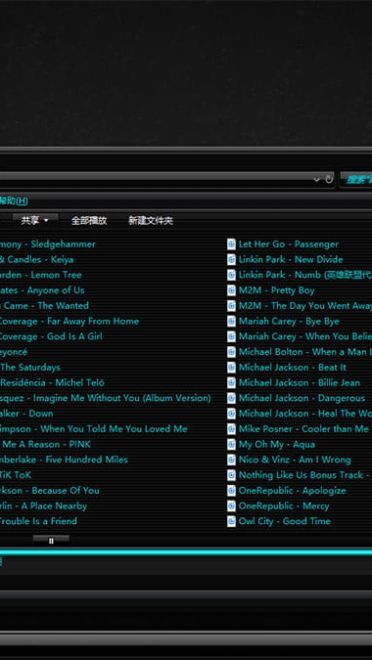Select the file Coverage - Far Away From Home
This screenshot has width=372, height=660.
[69, 321]
